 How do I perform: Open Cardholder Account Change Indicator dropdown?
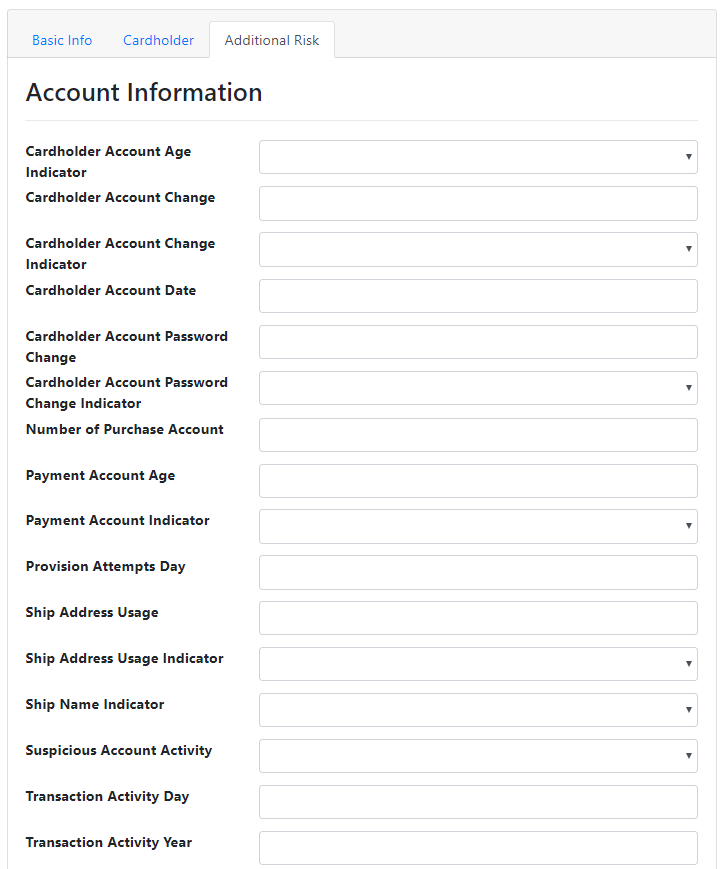478,249
